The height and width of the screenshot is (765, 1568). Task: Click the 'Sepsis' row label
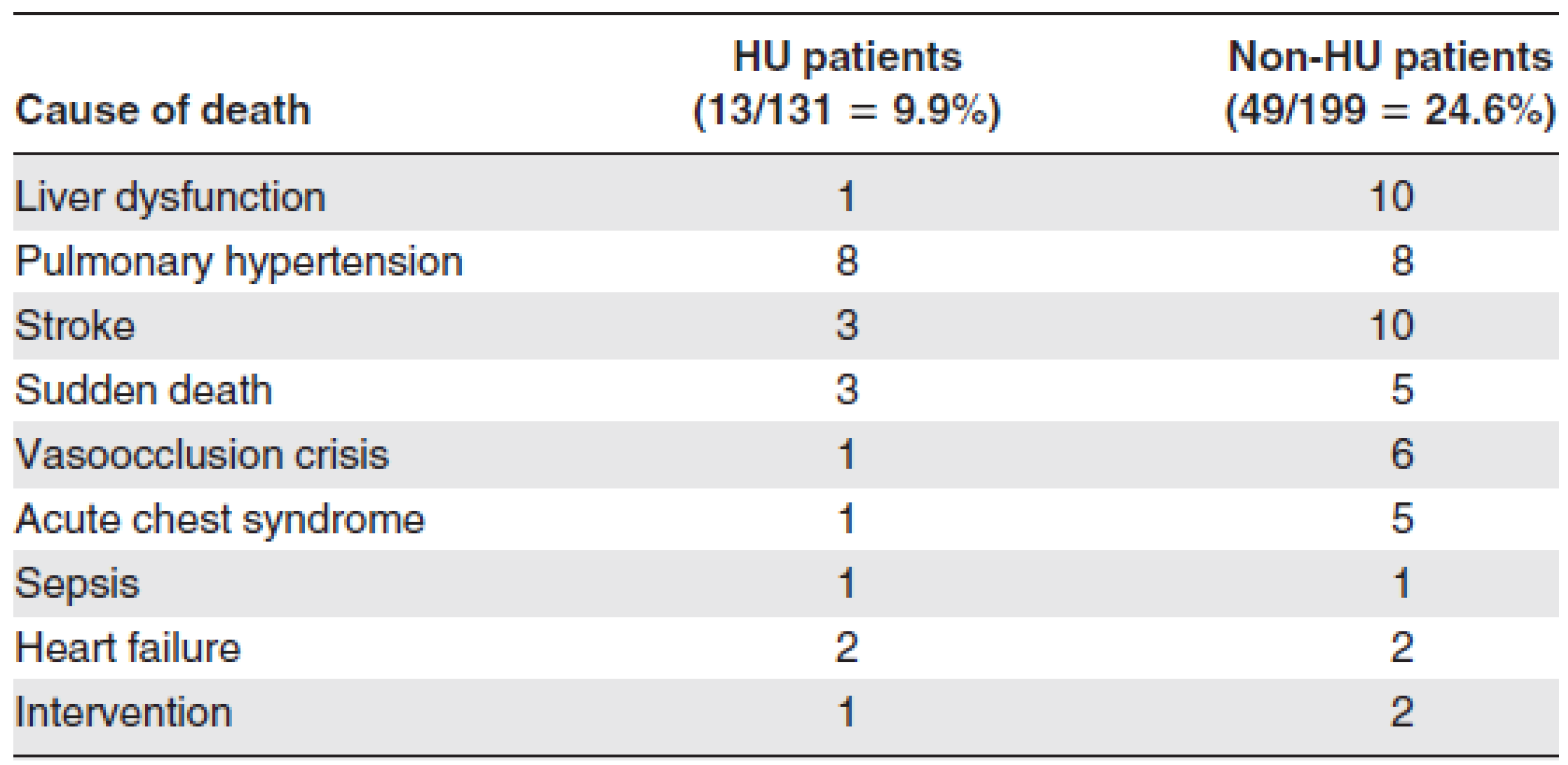coord(77,583)
